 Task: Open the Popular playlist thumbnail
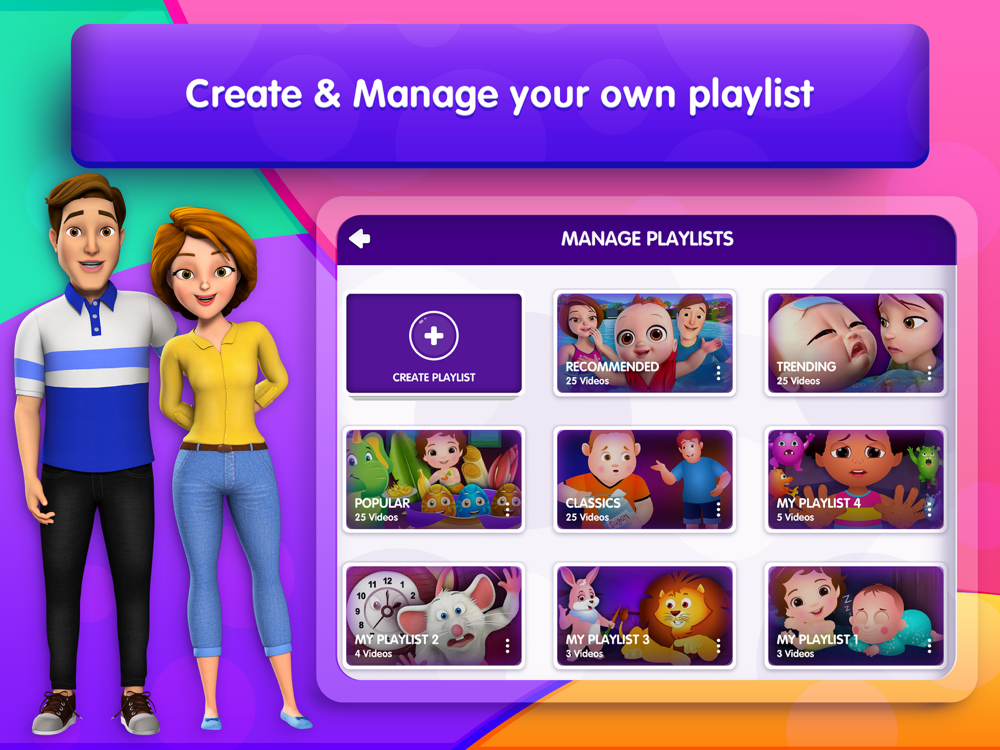point(434,479)
